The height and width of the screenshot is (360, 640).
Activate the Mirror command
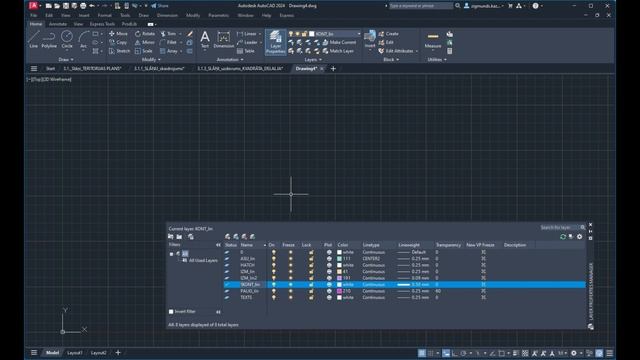click(145, 42)
